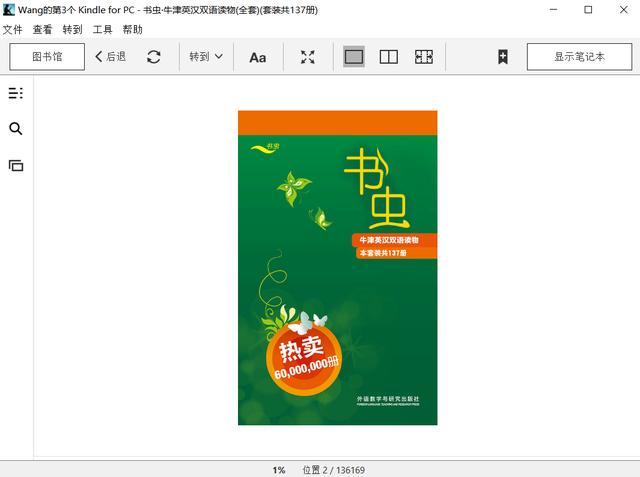Close the Kindle window

click(x=624, y=9)
